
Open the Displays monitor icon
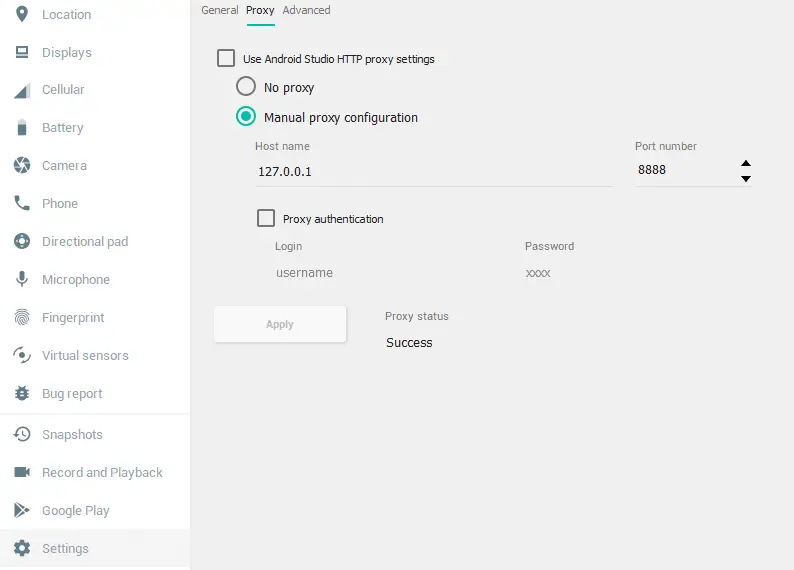coord(22,52)
